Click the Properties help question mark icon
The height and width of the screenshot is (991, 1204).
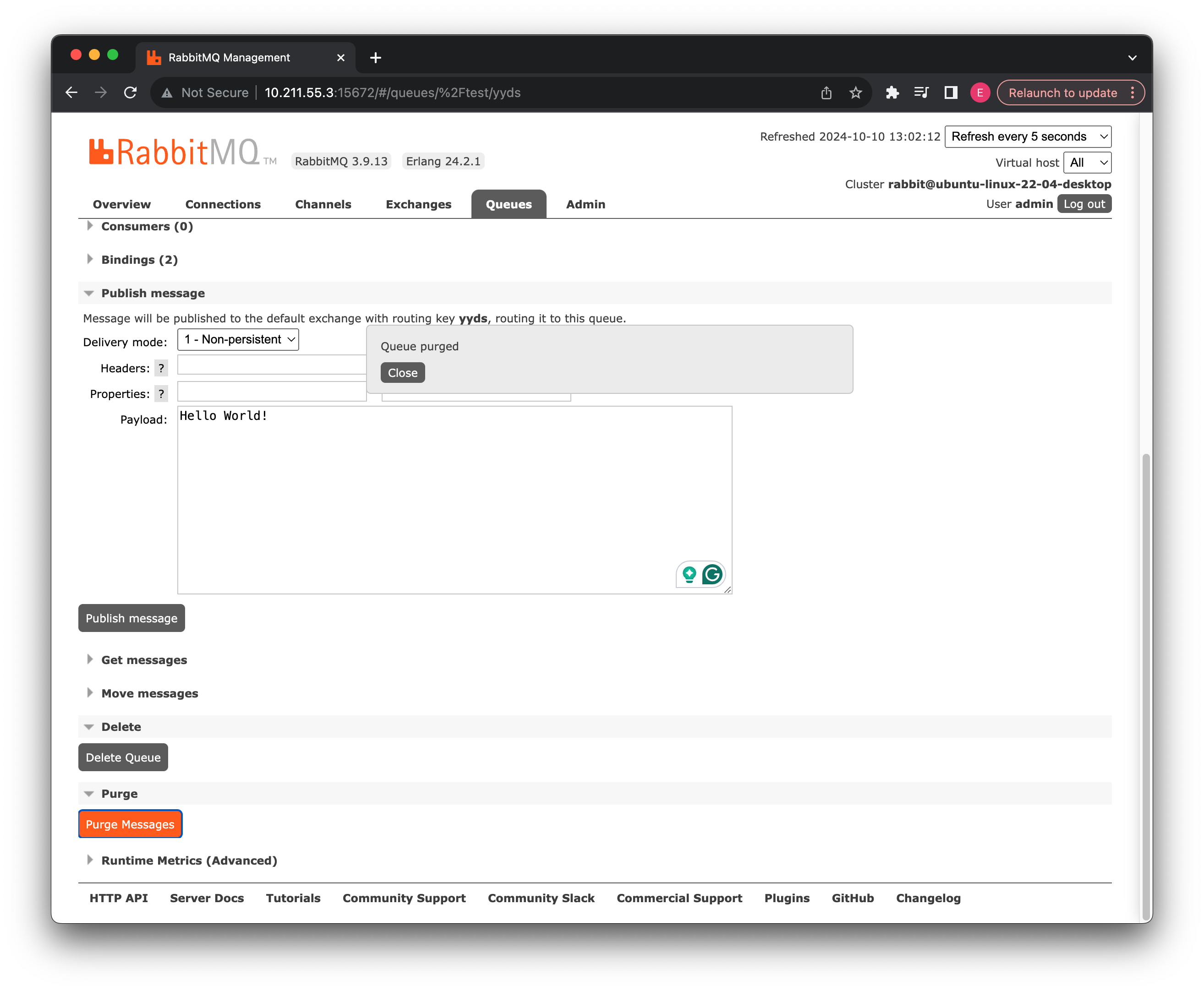point(161,394)
